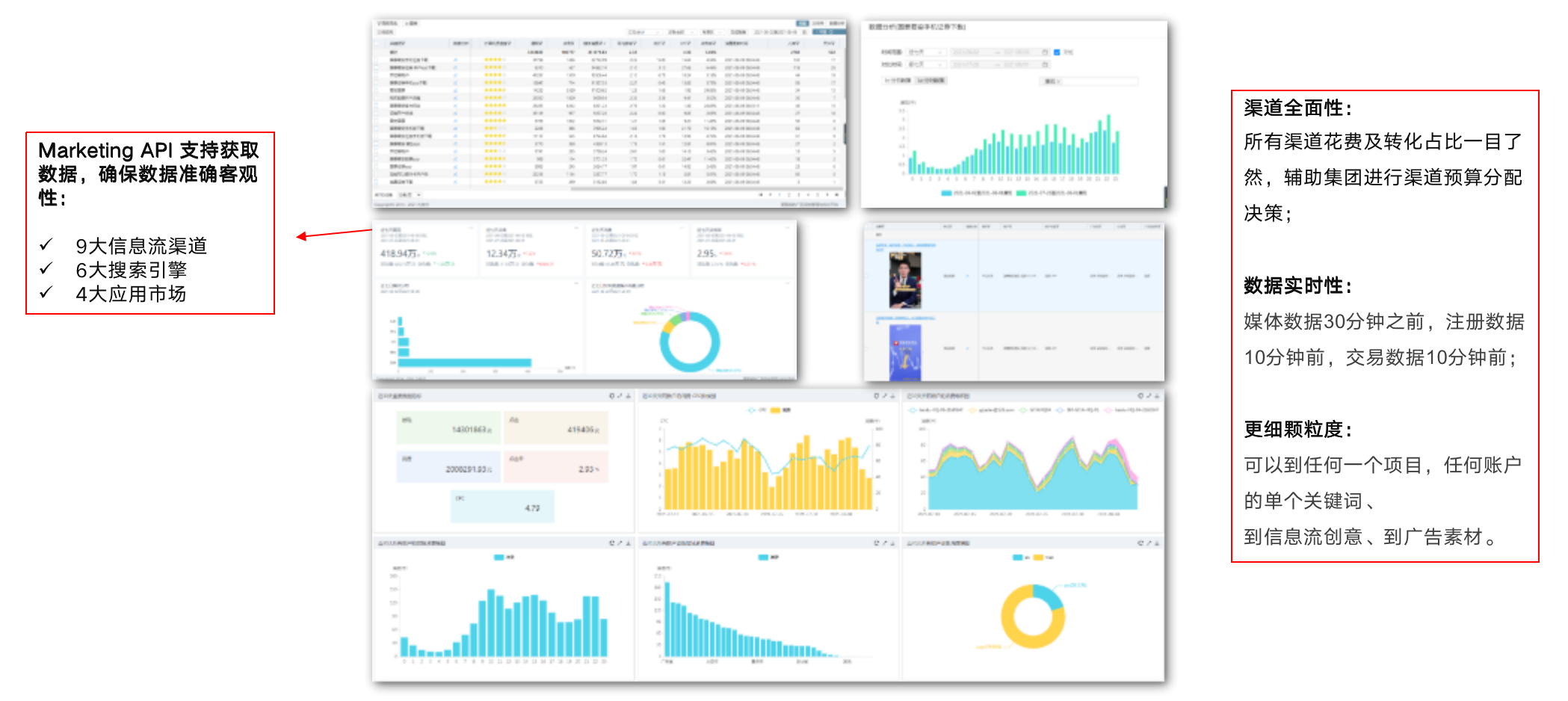
Task: Click the beige card showing 419436
Action: [556, 428]
